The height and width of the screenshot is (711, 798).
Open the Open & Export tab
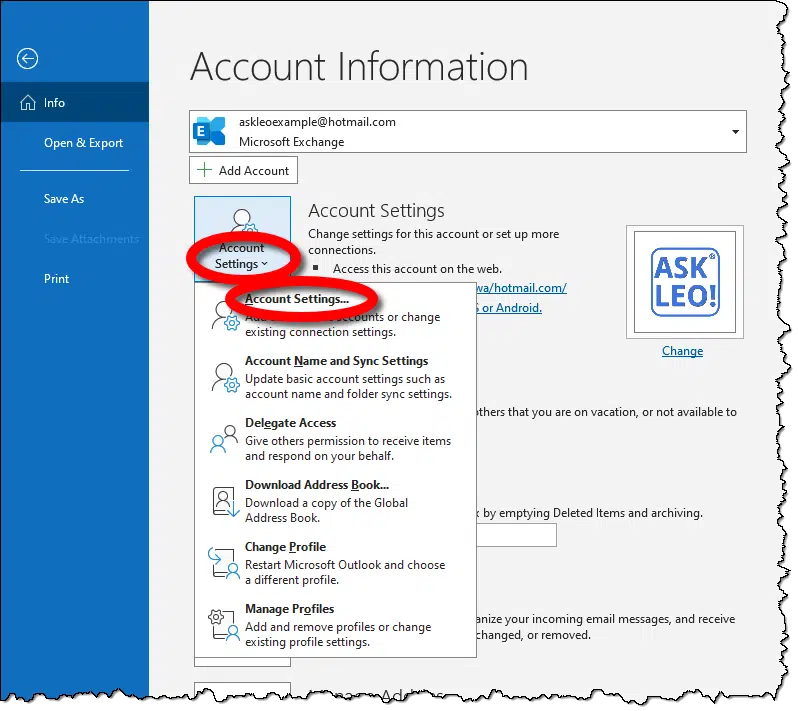(x=83, y=143)
